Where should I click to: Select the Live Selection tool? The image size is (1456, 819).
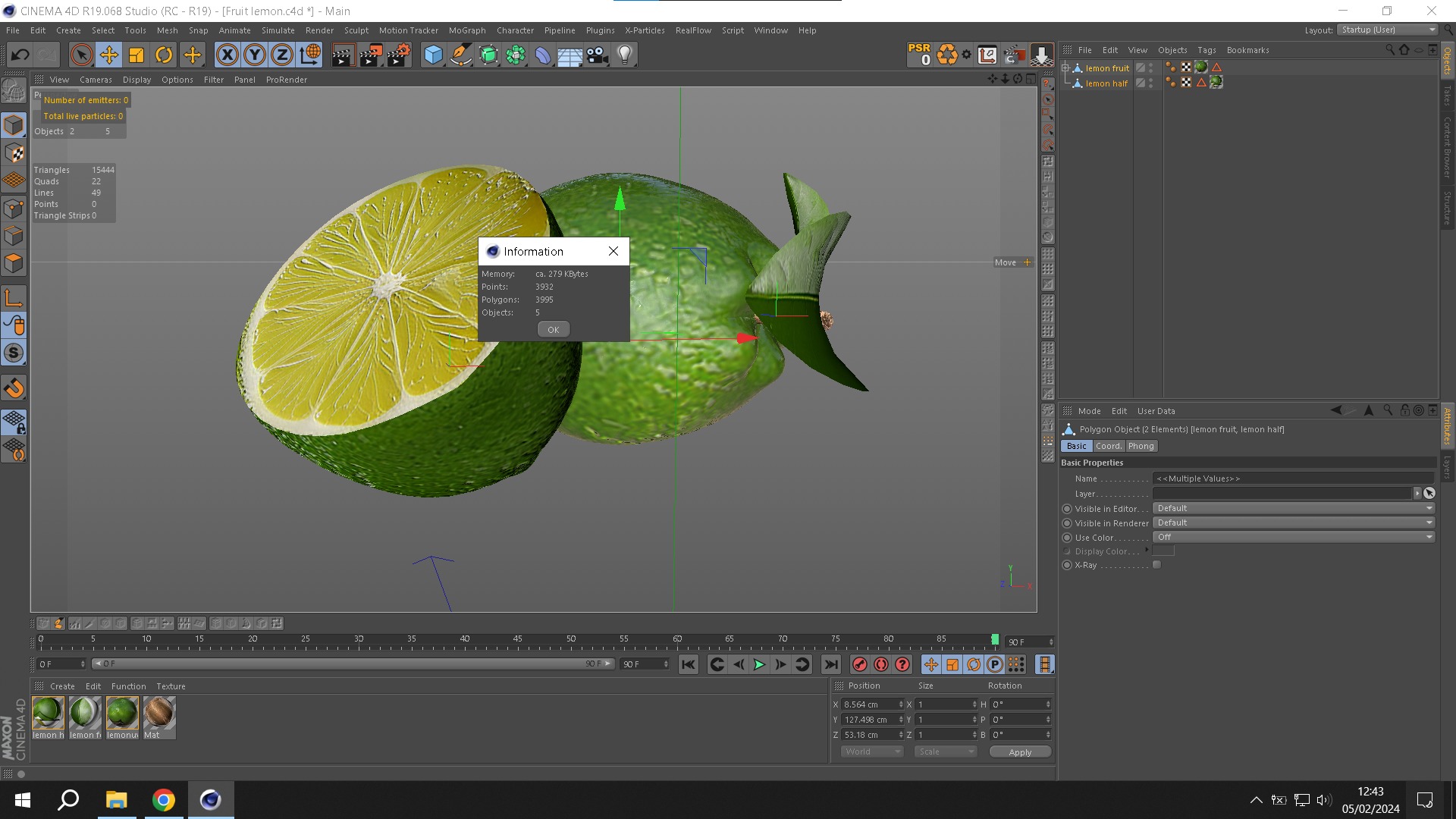coord(82,55)
